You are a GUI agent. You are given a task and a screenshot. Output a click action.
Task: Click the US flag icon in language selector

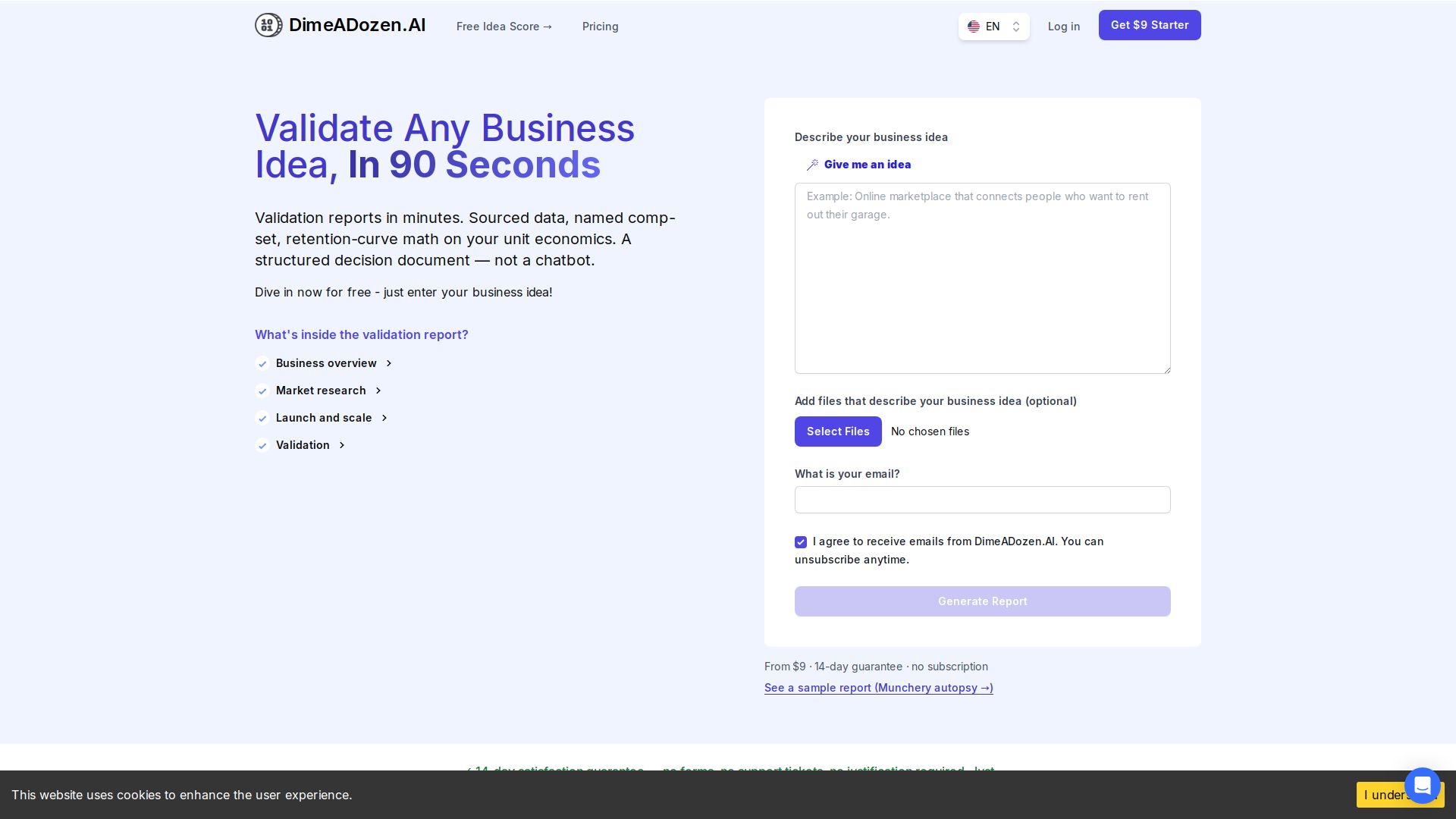click(x=974, y=27)
